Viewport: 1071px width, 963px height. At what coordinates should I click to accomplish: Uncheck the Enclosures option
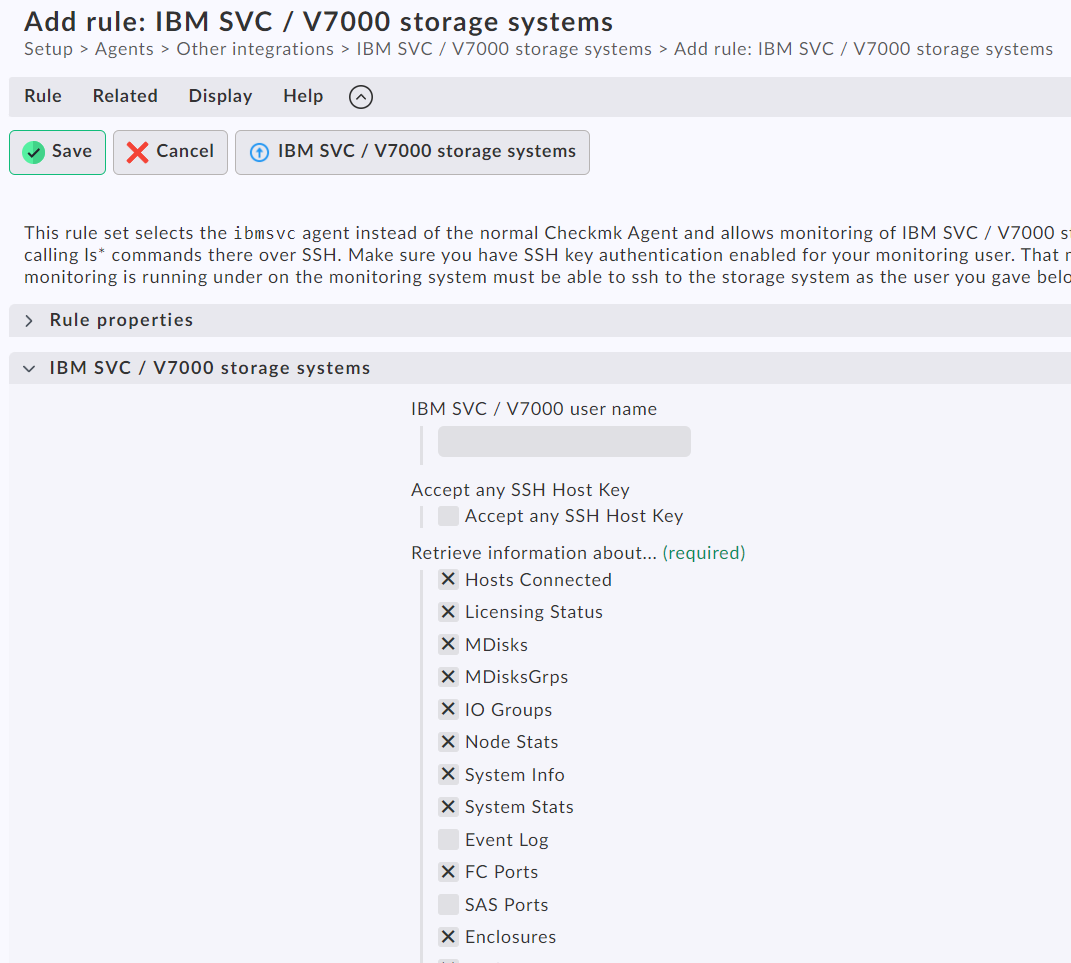[x=449, y=937]
